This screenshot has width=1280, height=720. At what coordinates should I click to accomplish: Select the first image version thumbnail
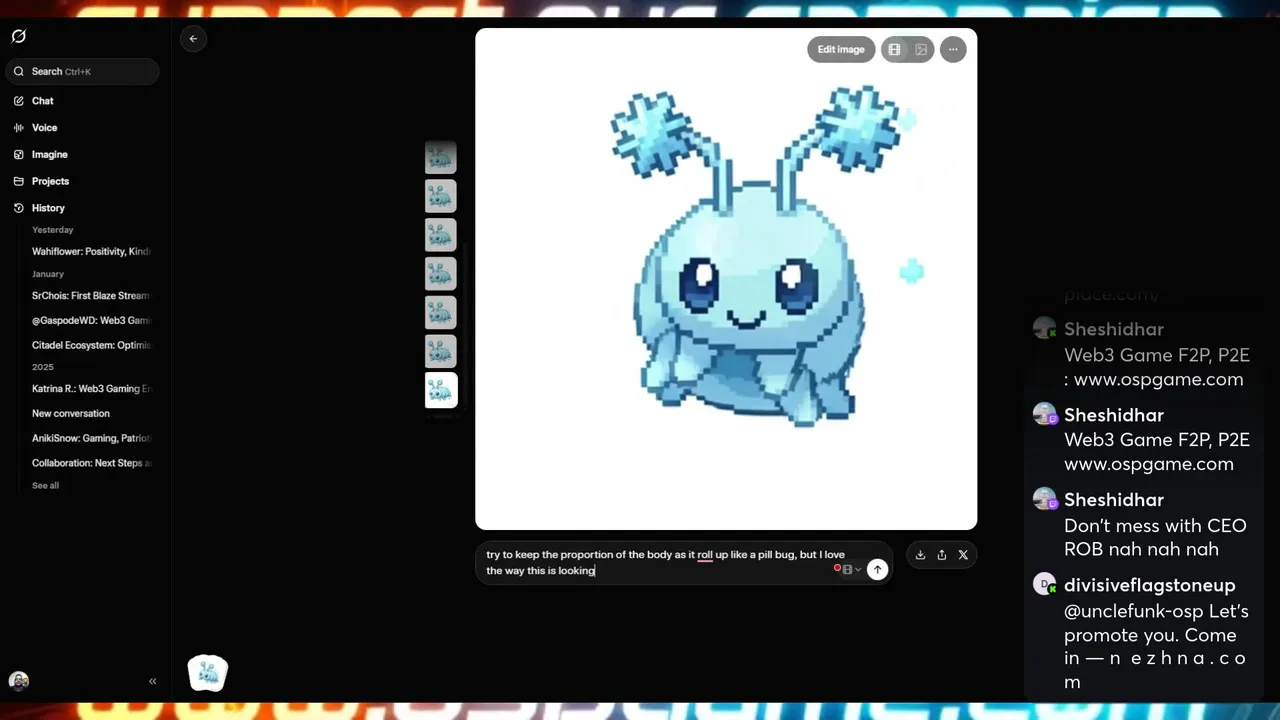(441, 157)
